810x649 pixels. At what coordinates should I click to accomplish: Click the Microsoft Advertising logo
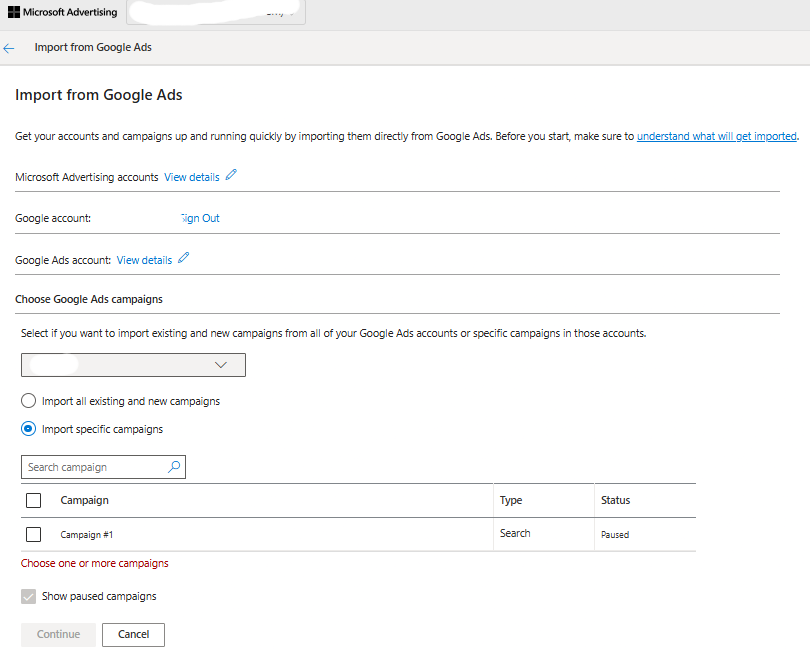(63, 12)
